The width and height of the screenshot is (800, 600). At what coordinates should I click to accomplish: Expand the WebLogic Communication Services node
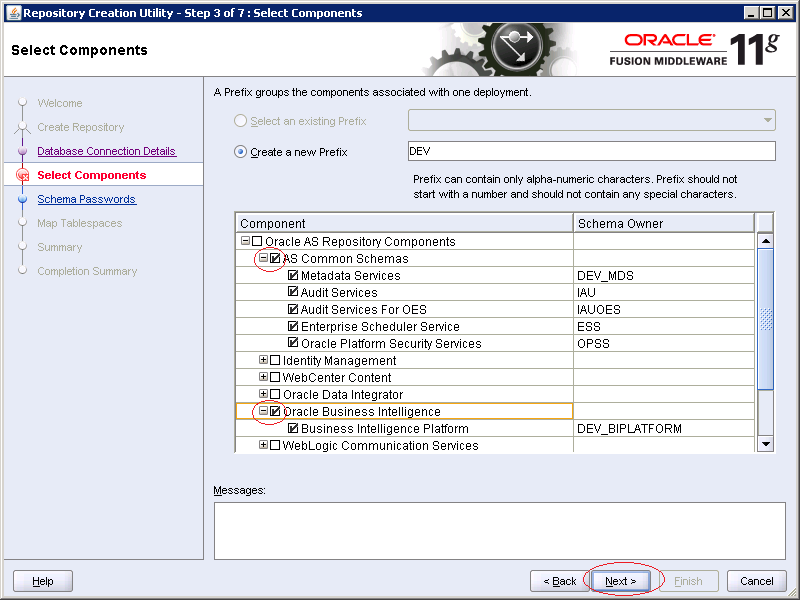click(x=263, y=444)
